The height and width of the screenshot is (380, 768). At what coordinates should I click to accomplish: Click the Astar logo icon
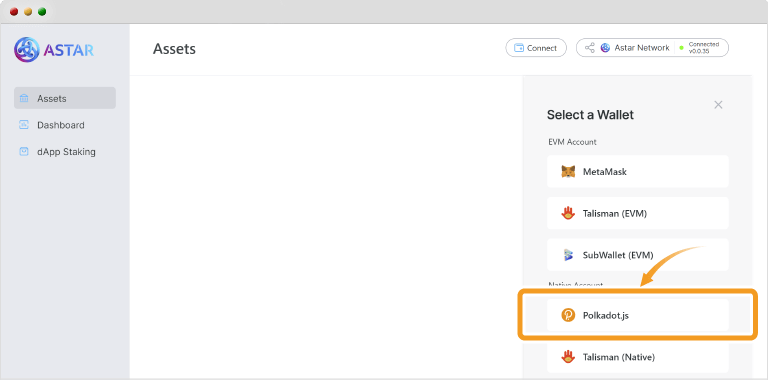click(26, 49)
